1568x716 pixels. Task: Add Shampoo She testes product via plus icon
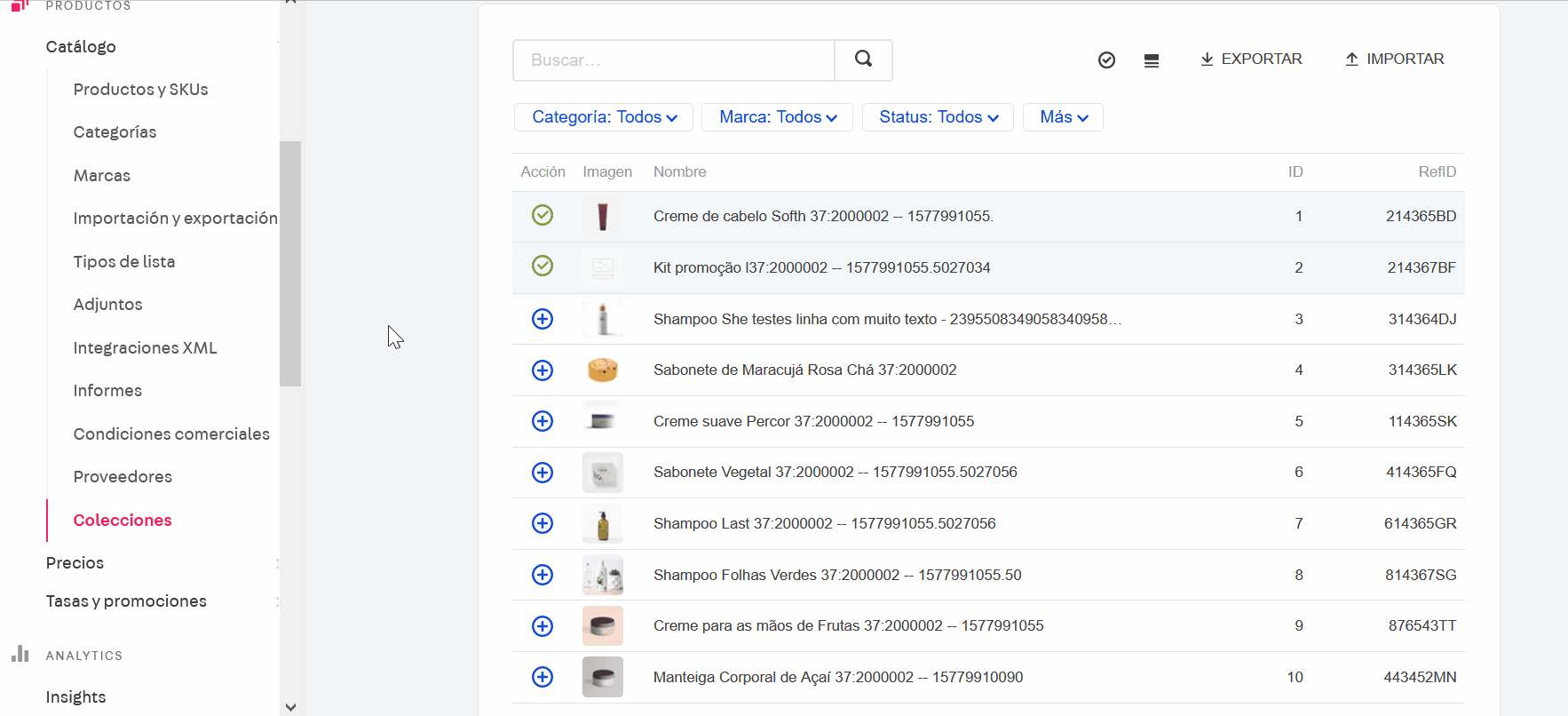542,319
